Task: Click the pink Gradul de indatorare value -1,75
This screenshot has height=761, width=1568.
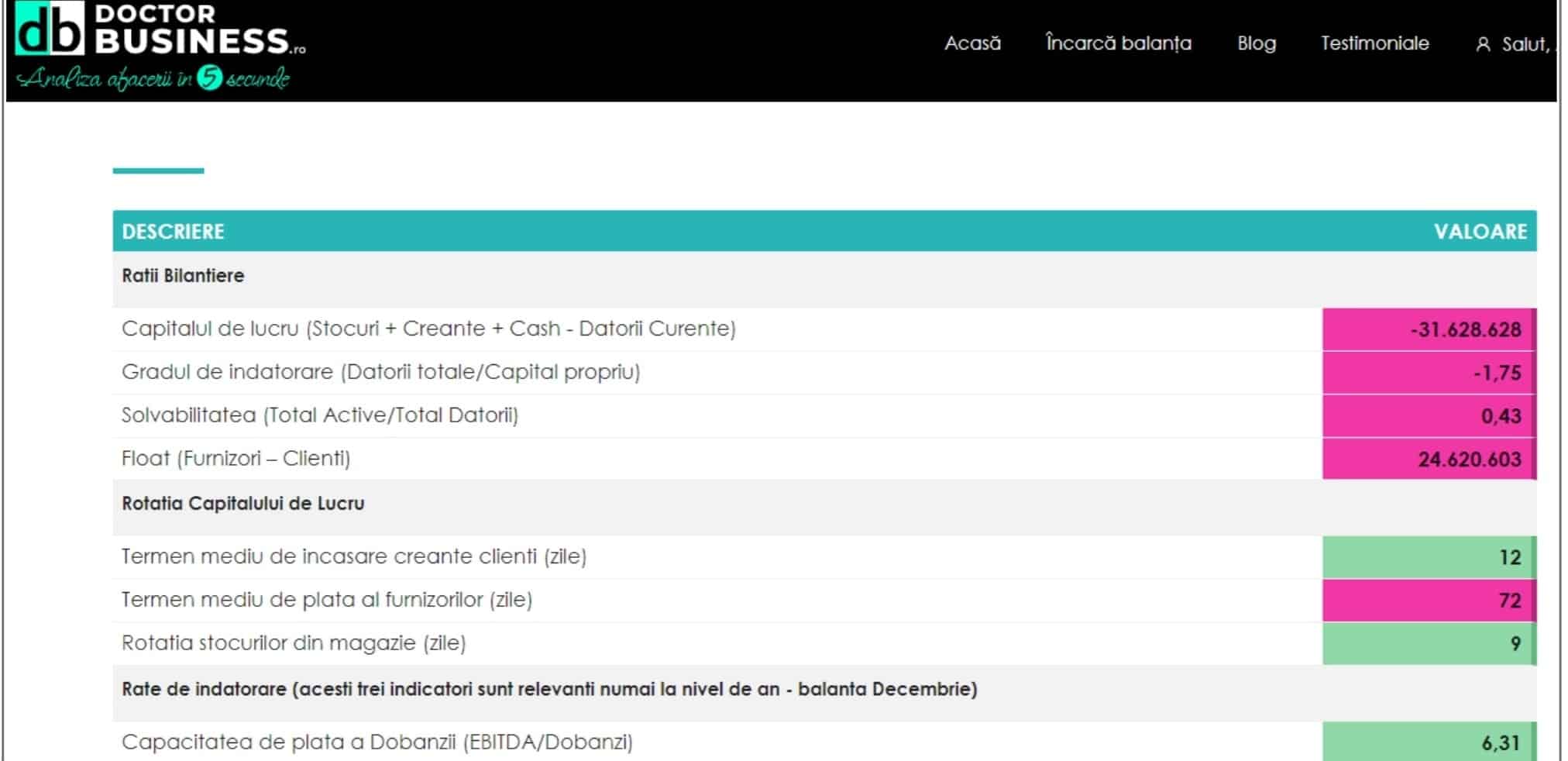Action: click(1497, 374)
